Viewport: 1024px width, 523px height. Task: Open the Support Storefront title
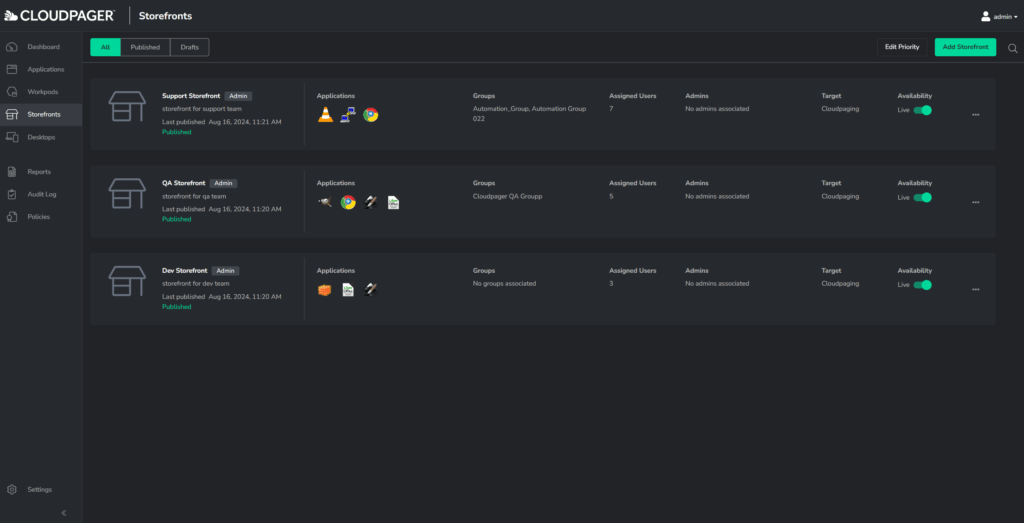click(x=191, y=96)
